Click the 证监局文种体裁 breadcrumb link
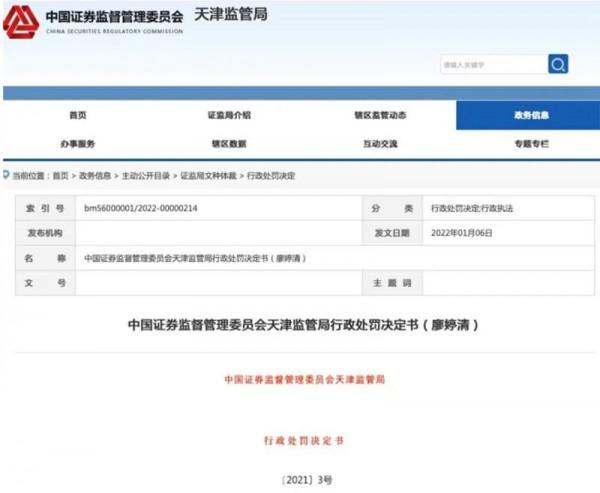 [209, 176]
